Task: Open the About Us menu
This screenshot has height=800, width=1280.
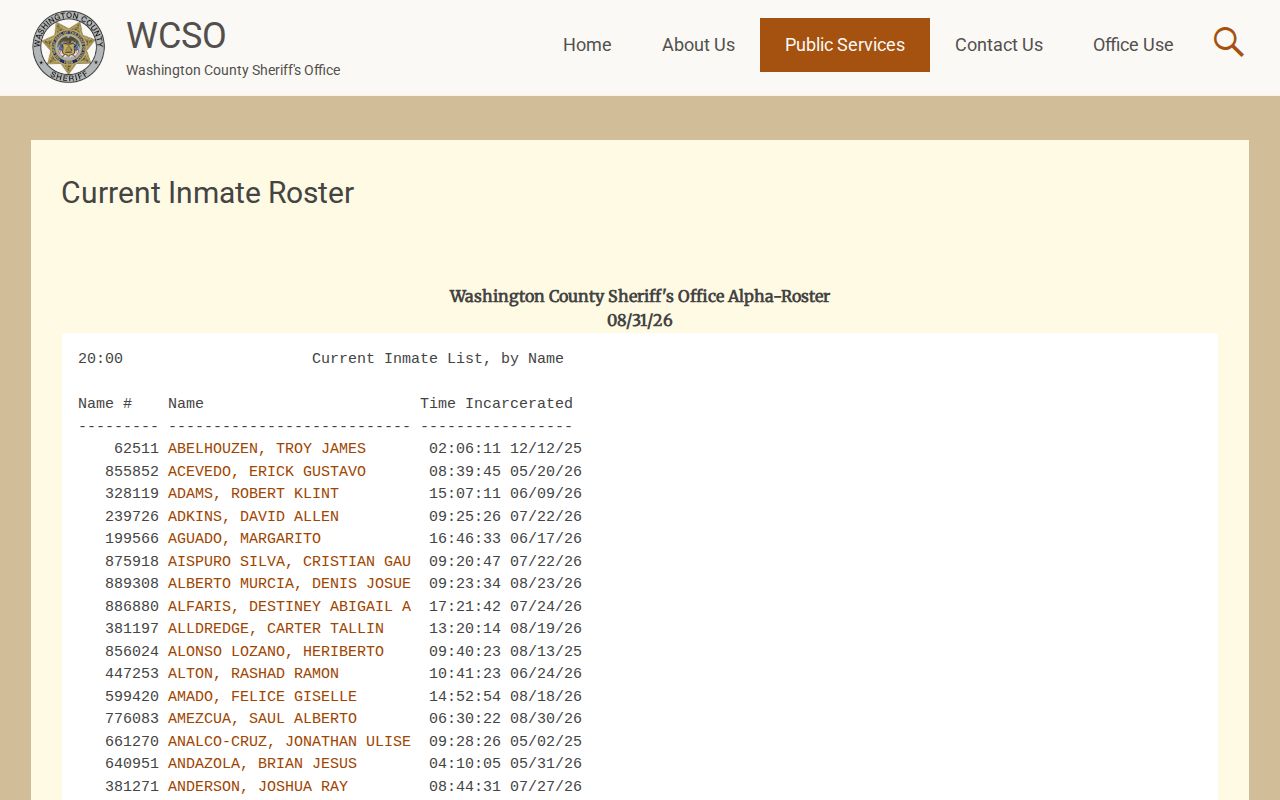Action: pos(698,45)
